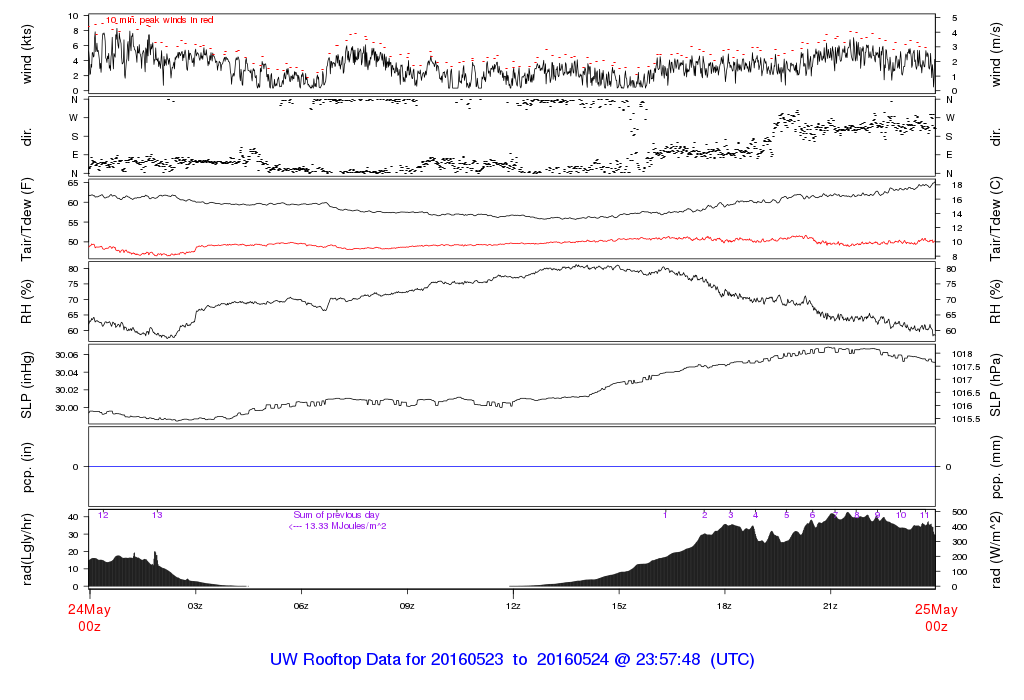Viewport: 1024px width, 700px height.
Task: Click the 'Tair/Tdew (F)' axis label
Action: pos(27,219)
